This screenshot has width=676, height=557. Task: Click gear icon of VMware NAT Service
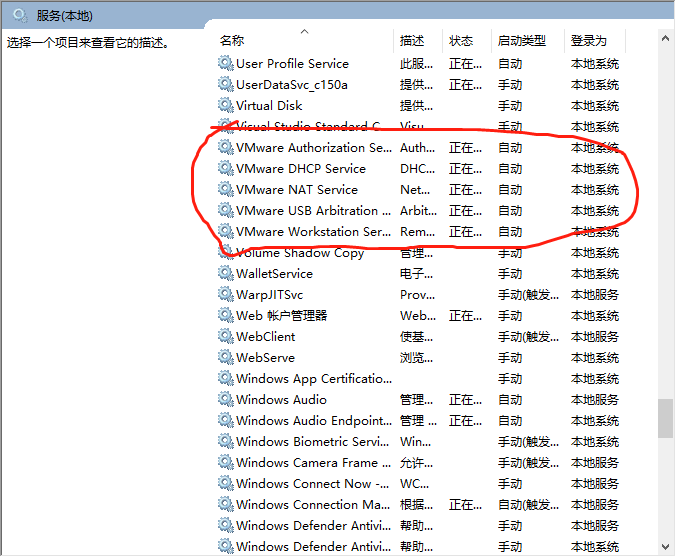pyautogui.click(x=225, y=190)
